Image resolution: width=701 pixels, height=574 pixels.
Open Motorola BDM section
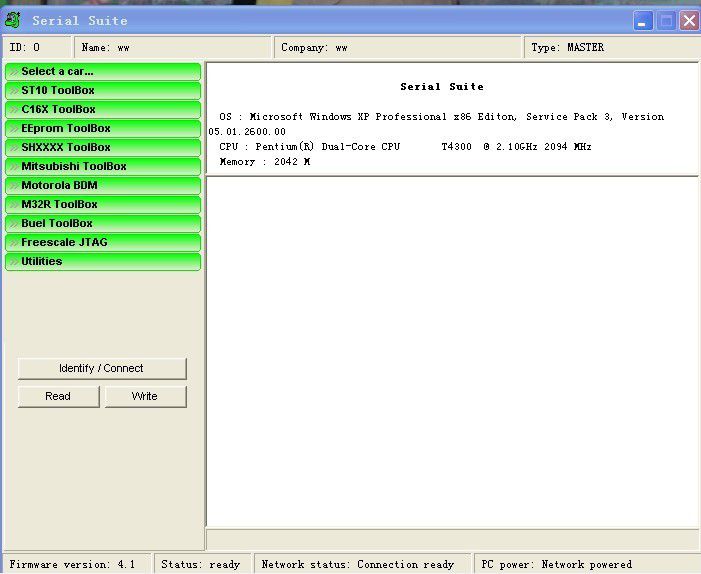(103, 185)
